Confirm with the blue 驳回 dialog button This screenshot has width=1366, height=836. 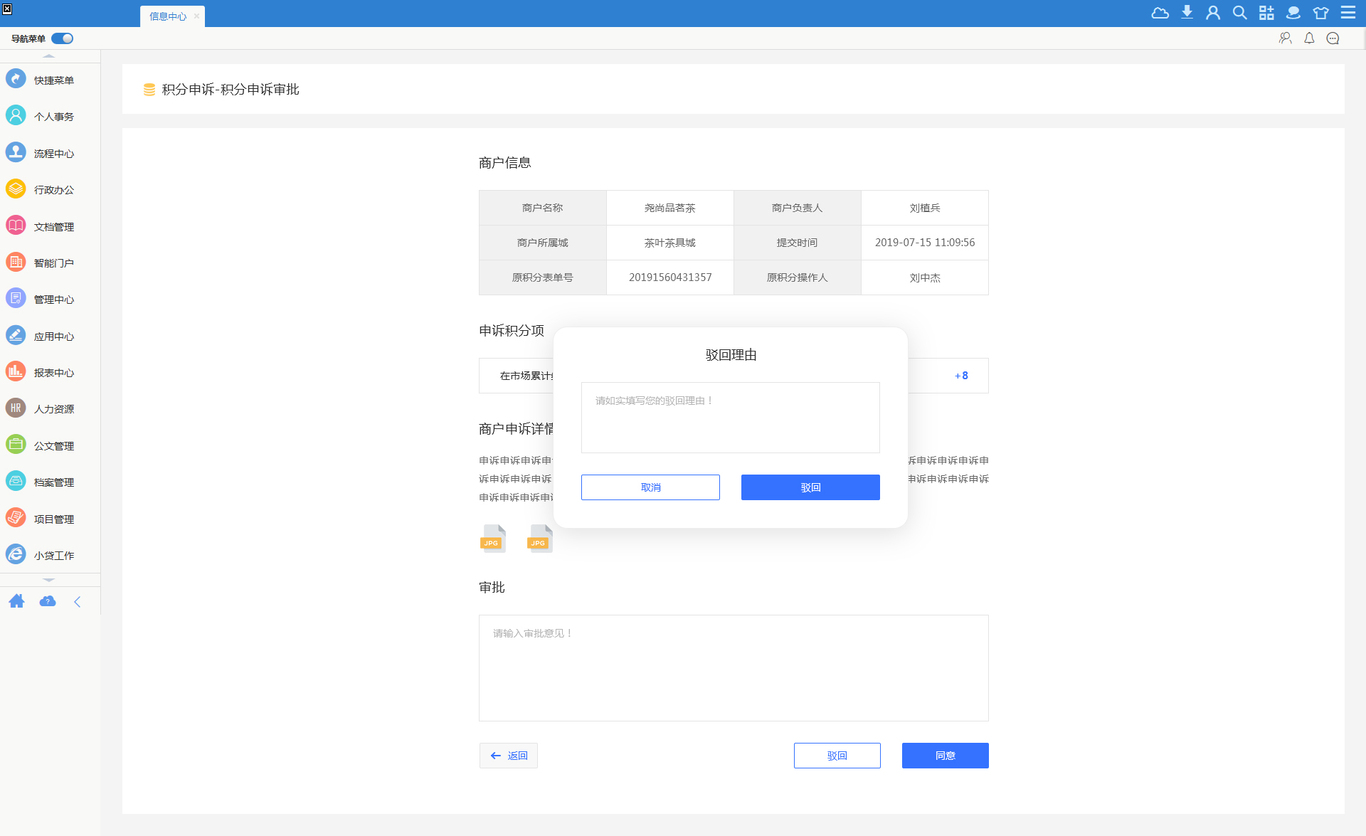(x=810, y=487)
